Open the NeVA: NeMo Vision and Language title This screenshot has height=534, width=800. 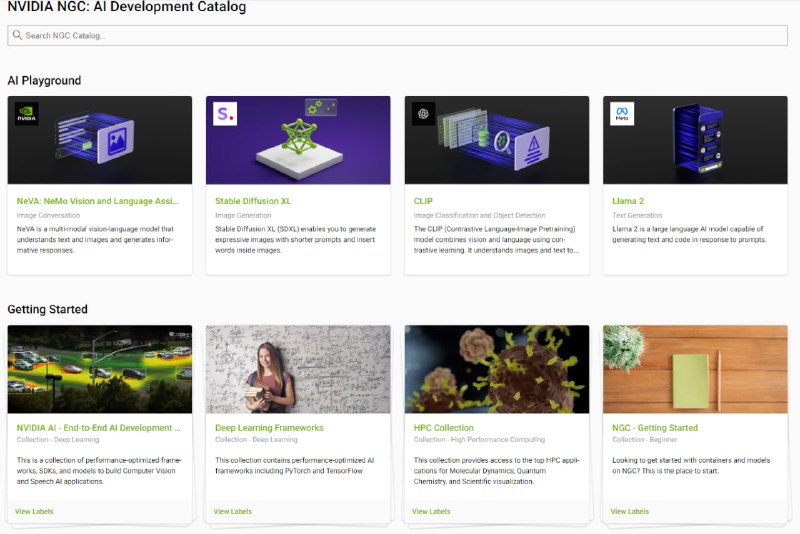[98, 201]
